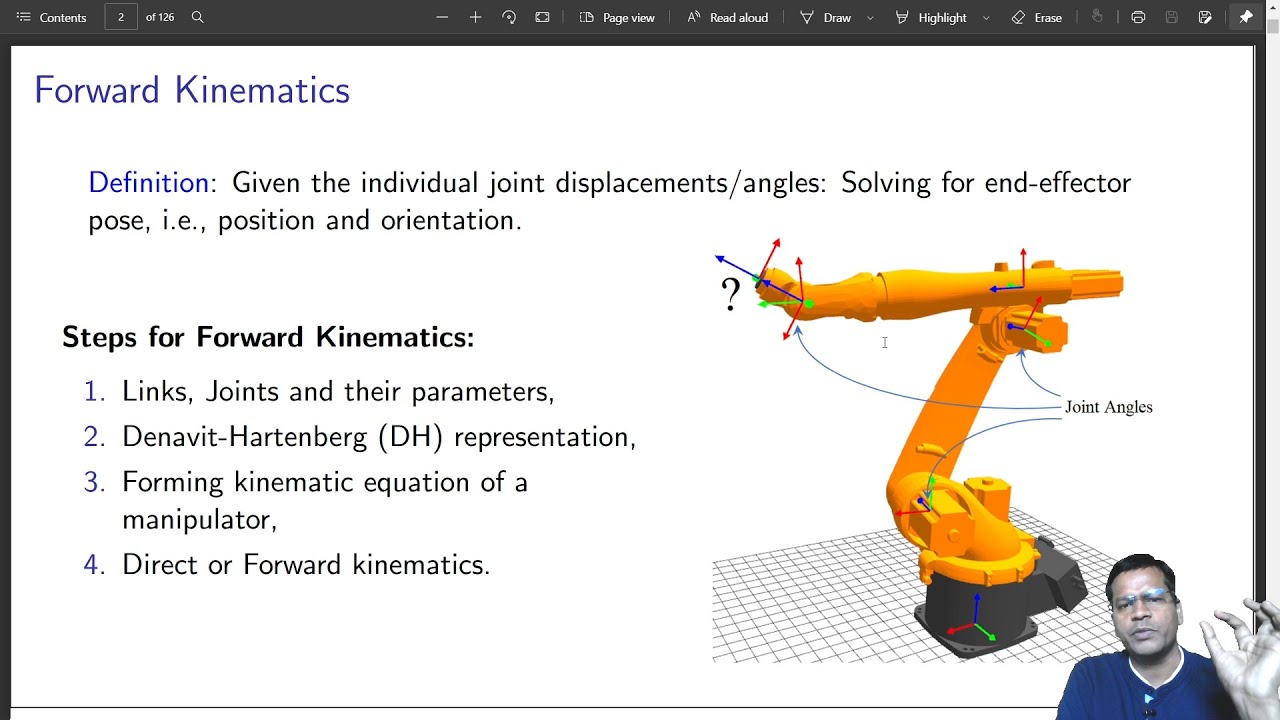
Task: Click the 'of 126' page count text
Action: tap(160, 17)
